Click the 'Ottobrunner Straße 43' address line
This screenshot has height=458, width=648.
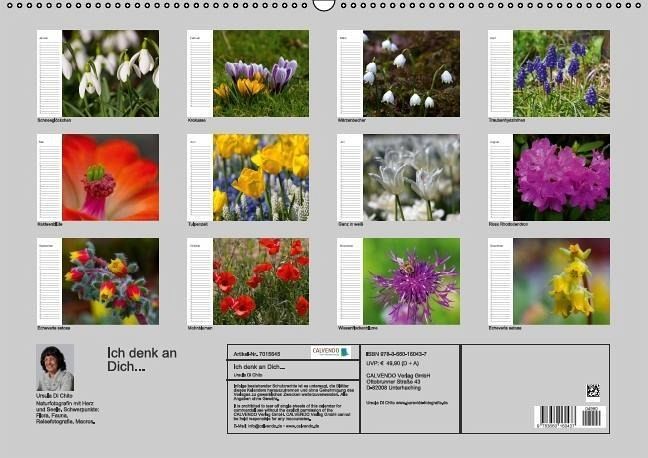click(393, 382)
